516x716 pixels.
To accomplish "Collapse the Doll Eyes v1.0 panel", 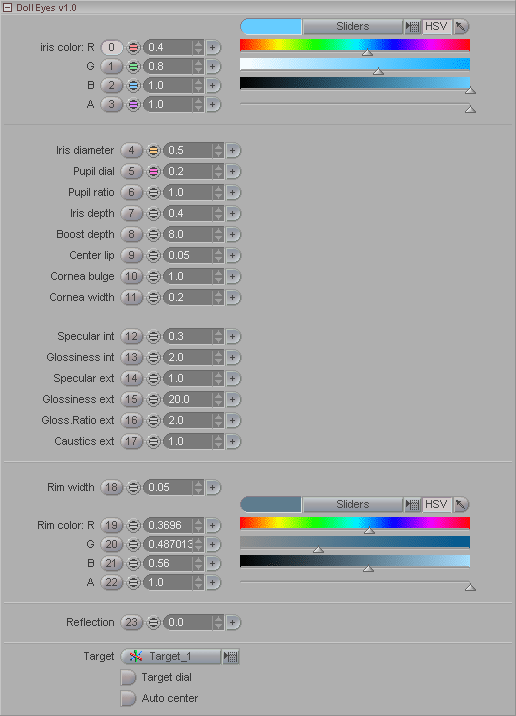I will (7, 8).
